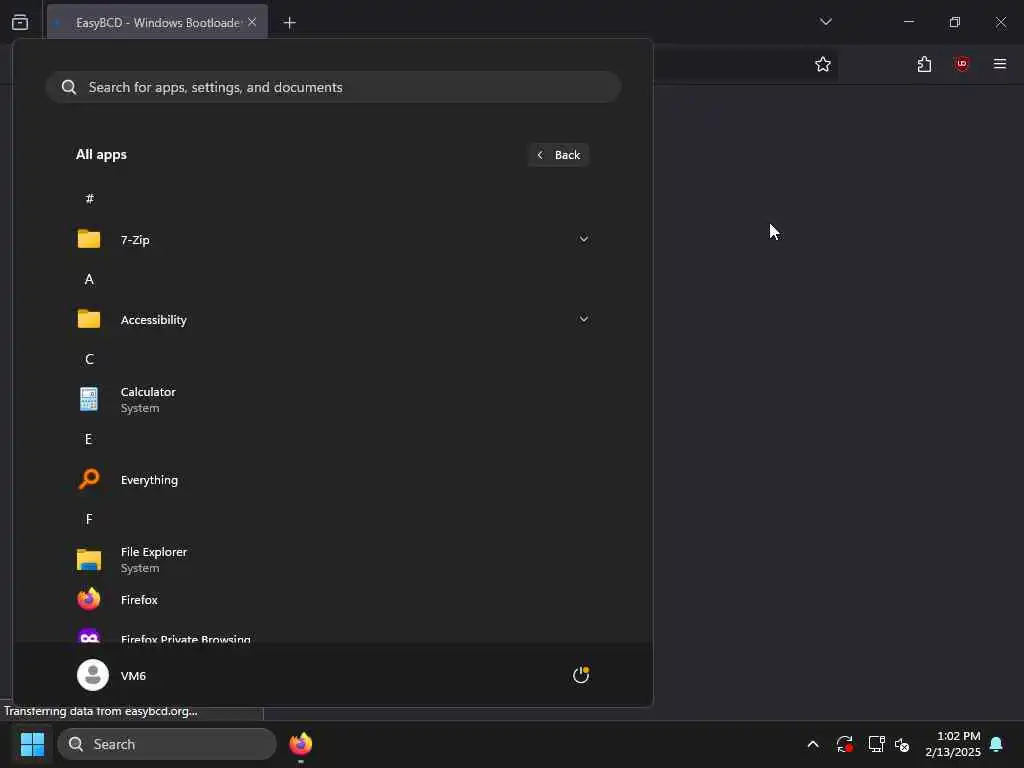Expand the 7-Zip folder chevron

[x=583, y=239]
